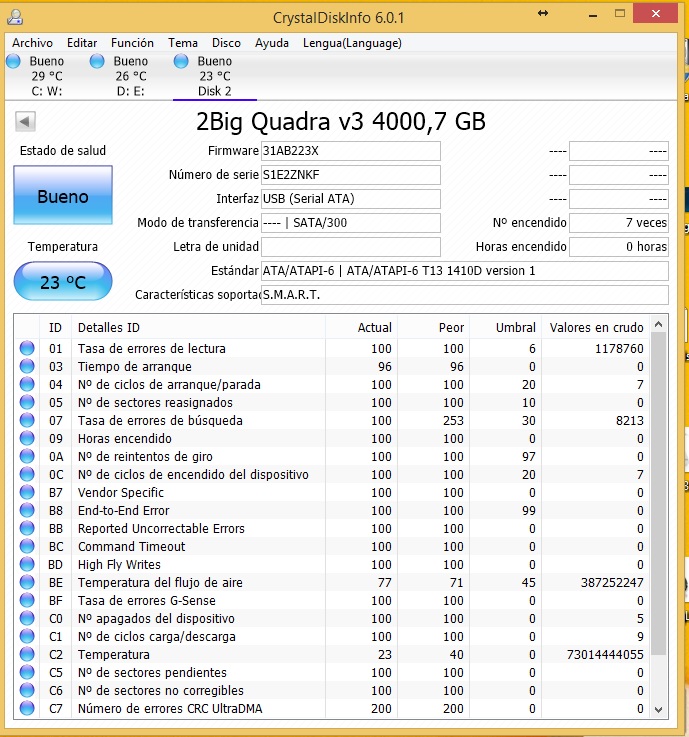This screenshot has height=737, width=689.
Task: Open the Editar menu
Action: pyautogui.click(x=82, y=43)
